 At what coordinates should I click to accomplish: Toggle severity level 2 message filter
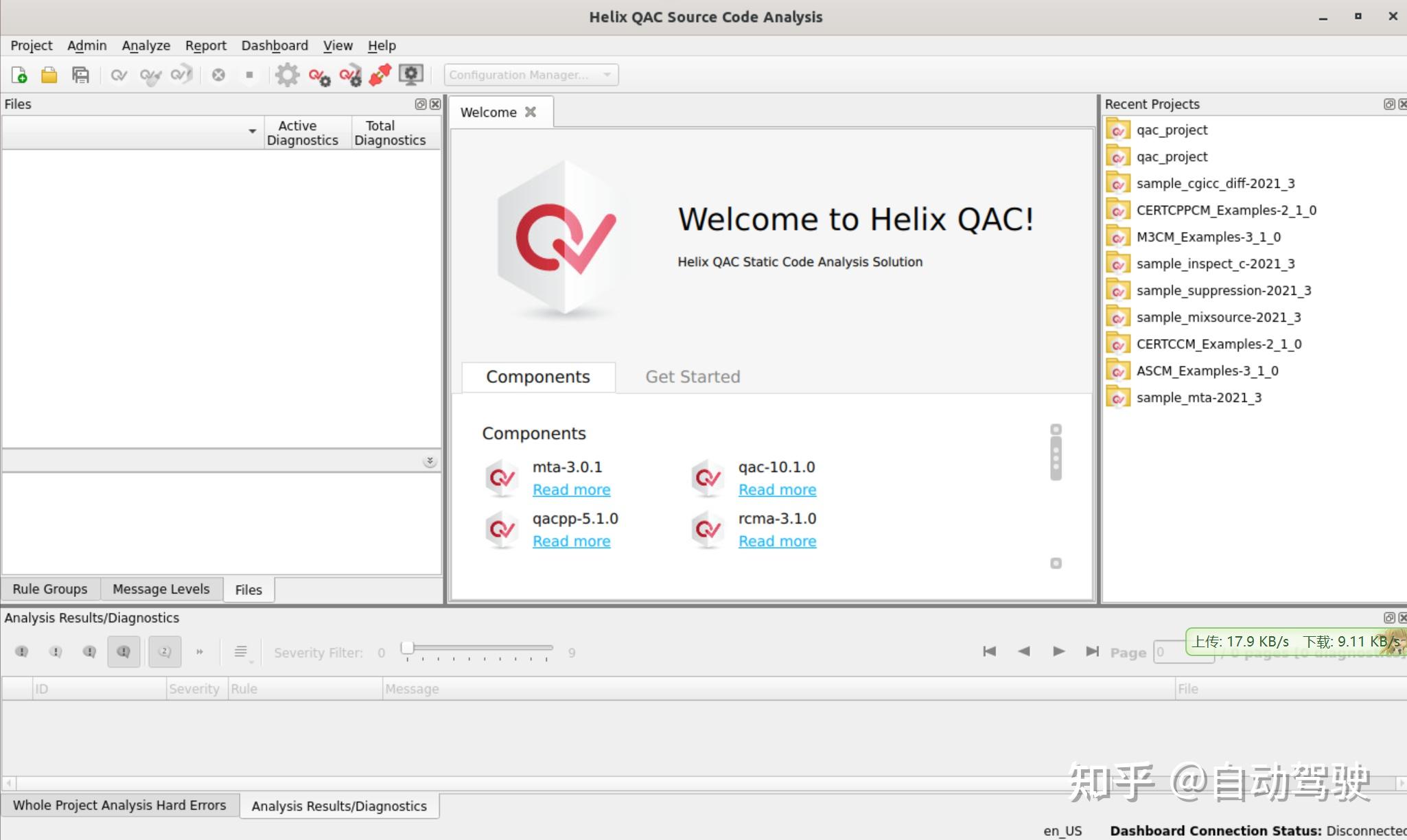[165, 651]
